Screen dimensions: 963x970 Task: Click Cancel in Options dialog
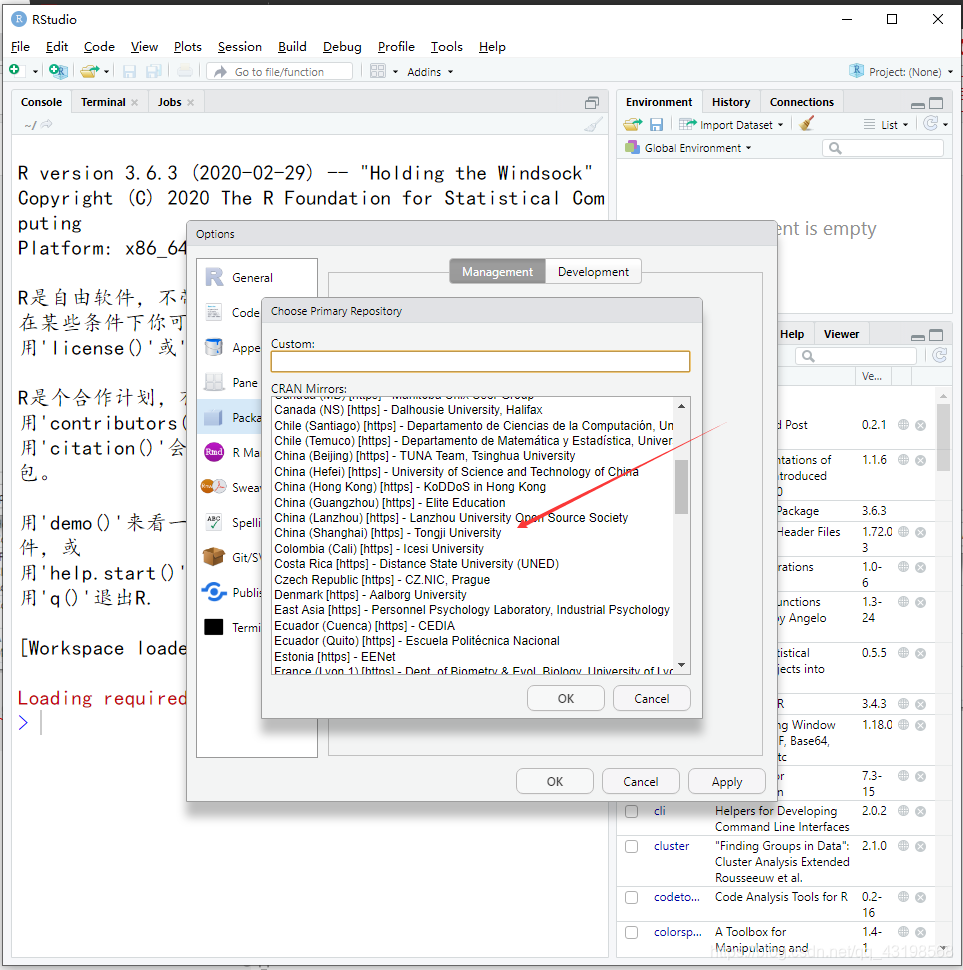point(641,781)
